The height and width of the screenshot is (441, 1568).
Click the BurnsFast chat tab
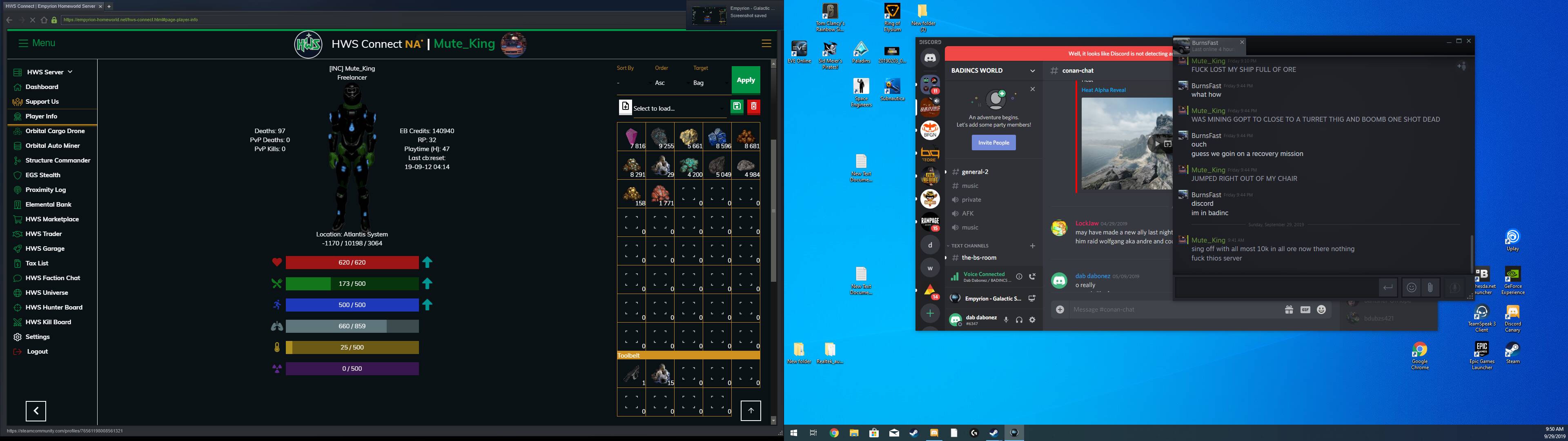pos(1209,46)
